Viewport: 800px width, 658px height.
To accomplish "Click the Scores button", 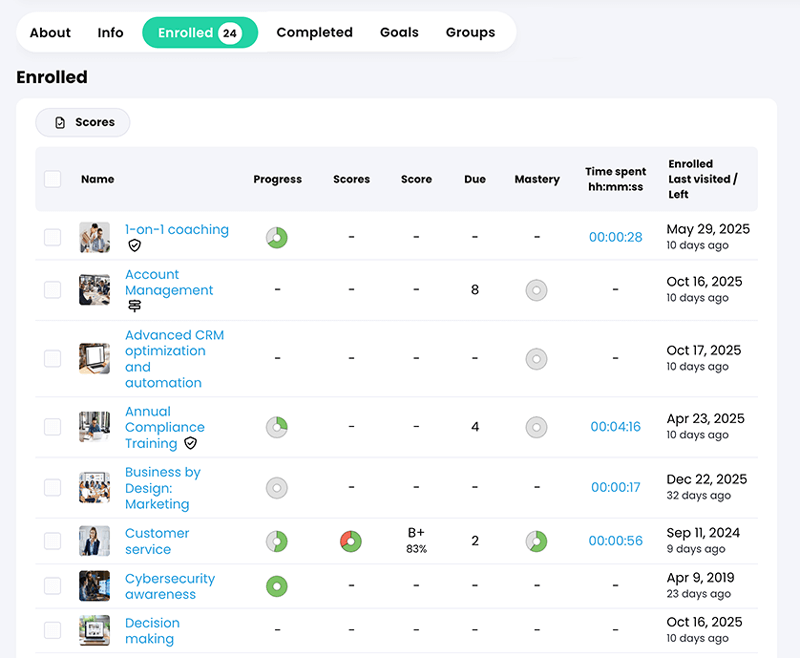I will (82, 122).
